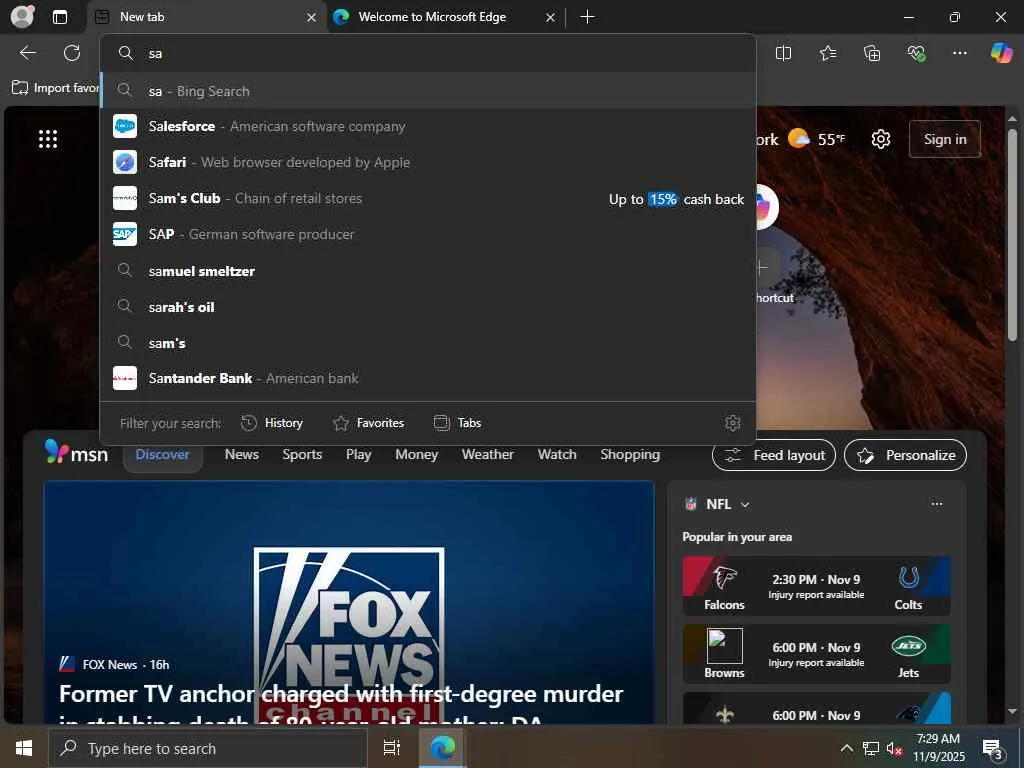Image resolution: width=1024 pixels, height=768 pixels.
Task: Pick the SAP suggestion
Action: [428, 234]
